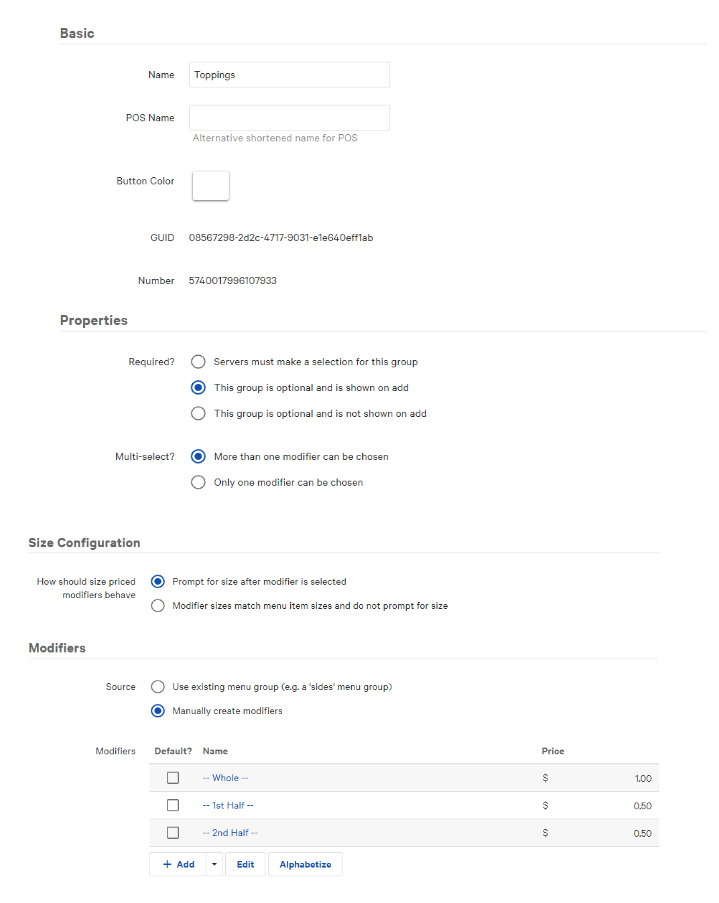
Task: Check Default box for 1st Half modifier
Action: (x=173, y=805)
